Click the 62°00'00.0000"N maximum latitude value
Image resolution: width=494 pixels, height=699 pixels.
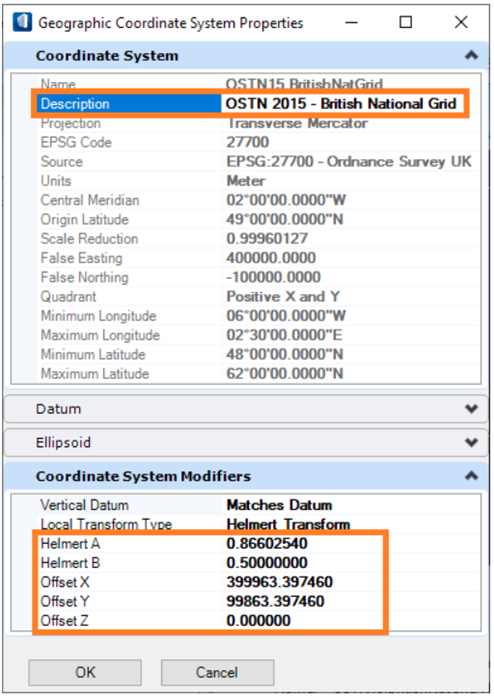click(284, 374)
